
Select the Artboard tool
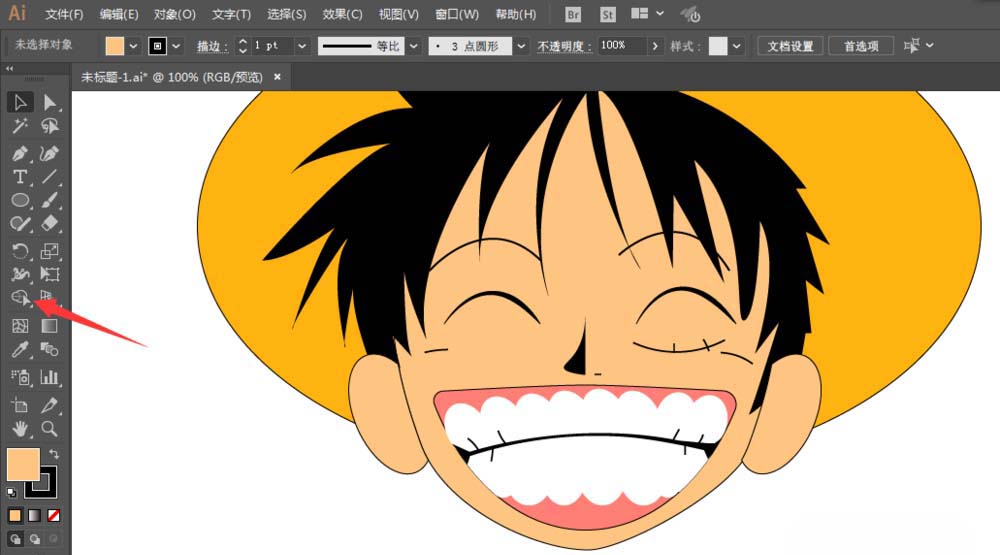point(20,405)
